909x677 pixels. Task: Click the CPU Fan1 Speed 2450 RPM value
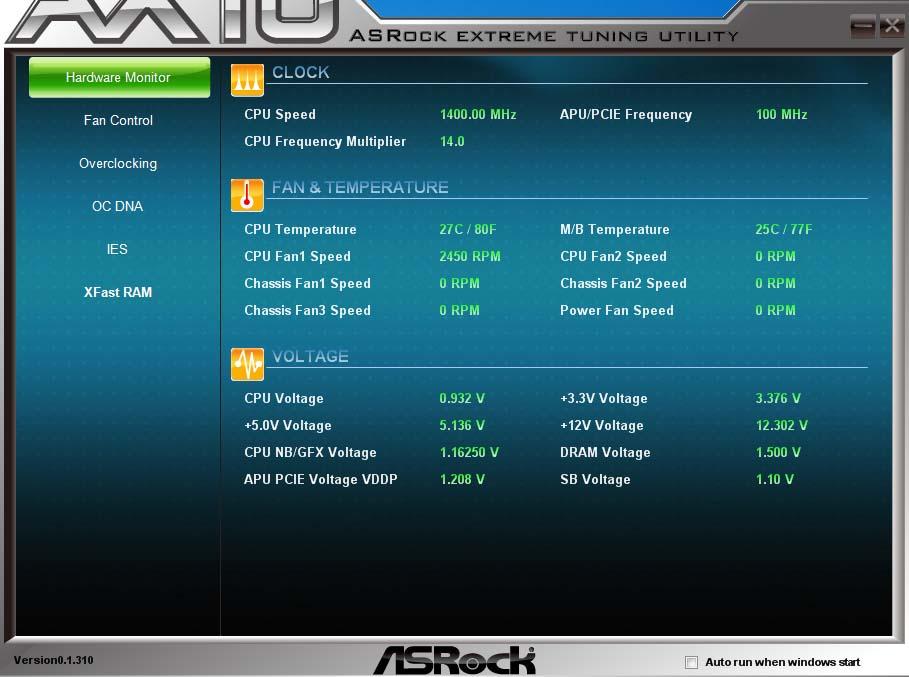[x=470, y=256]
